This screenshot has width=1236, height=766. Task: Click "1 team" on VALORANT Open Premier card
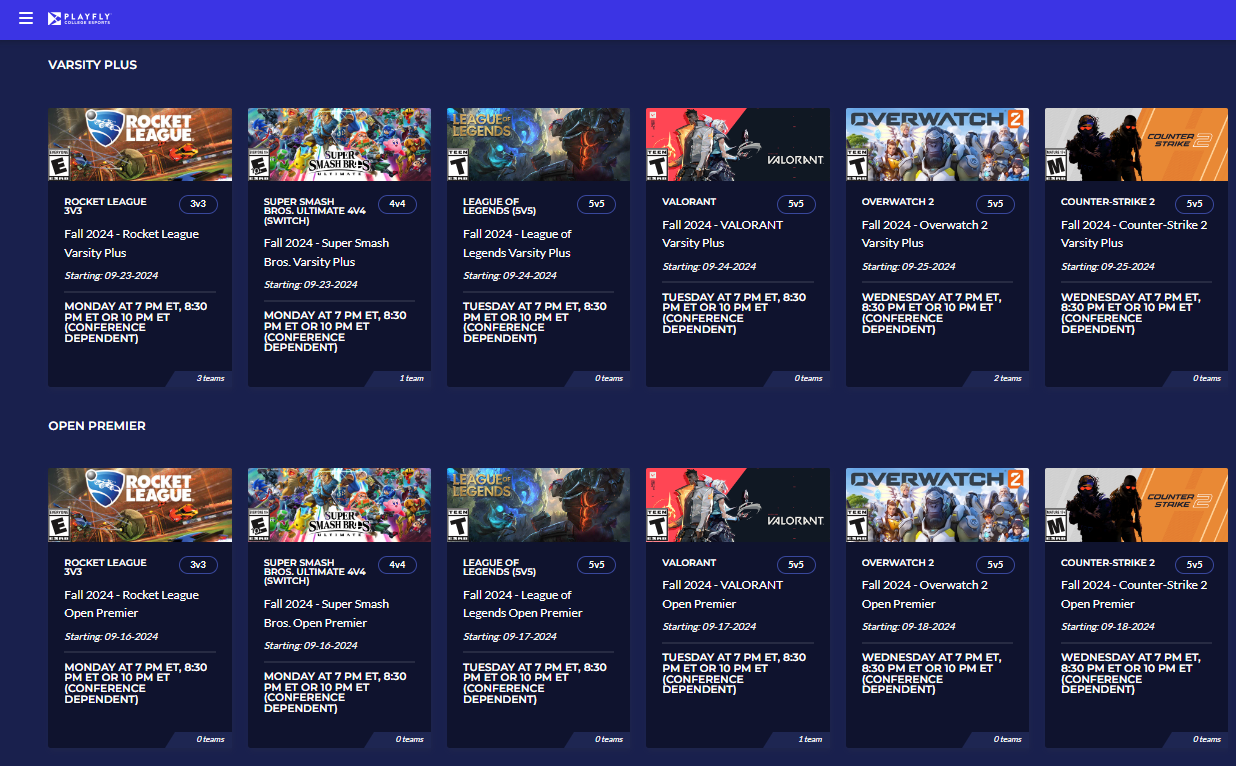point(810,739)
